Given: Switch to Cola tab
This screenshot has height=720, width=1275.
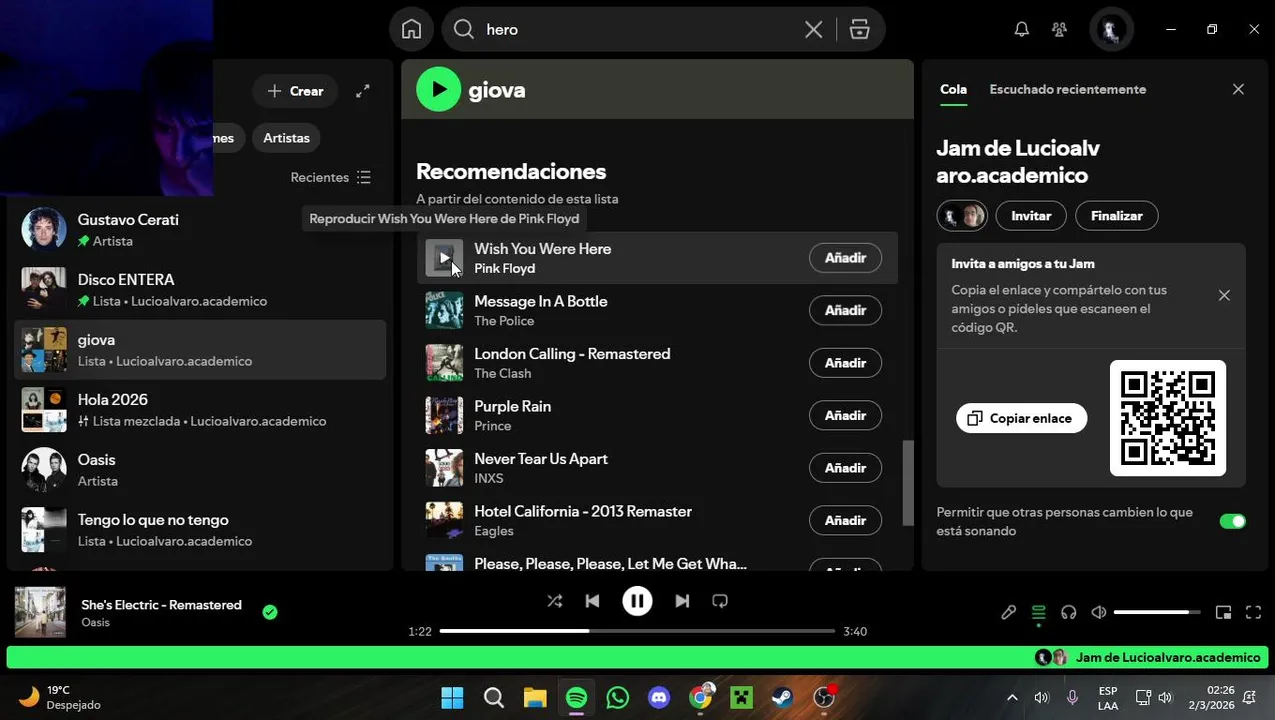Looking at the screenshot, I should (x=953, y=89).
